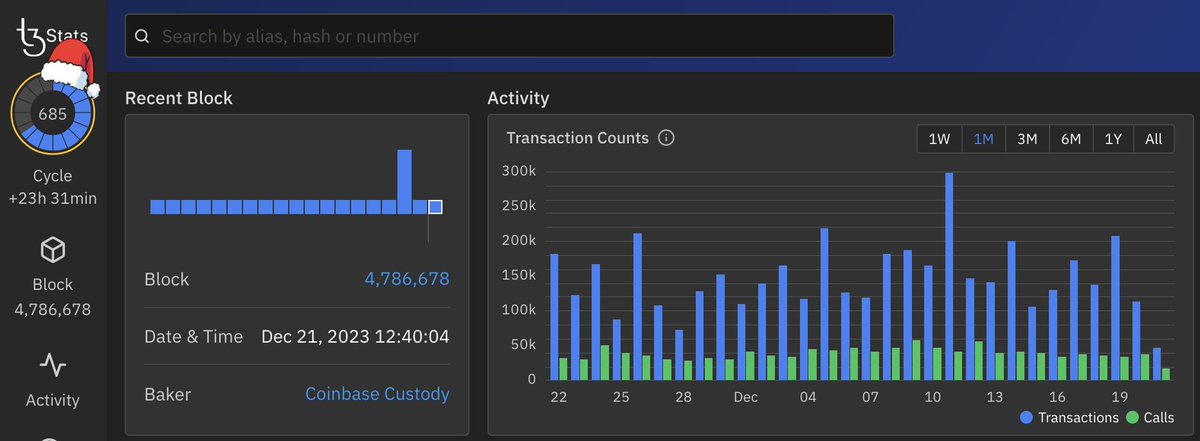Open the Block cube icon in sidebar
Image resolution: width=1200 pixels, height=441 pixels.
tap(52, 250)
